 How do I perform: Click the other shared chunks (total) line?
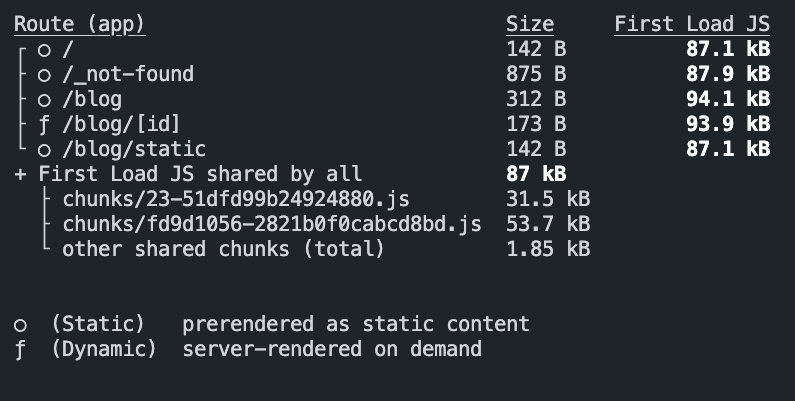pos(224,249)
